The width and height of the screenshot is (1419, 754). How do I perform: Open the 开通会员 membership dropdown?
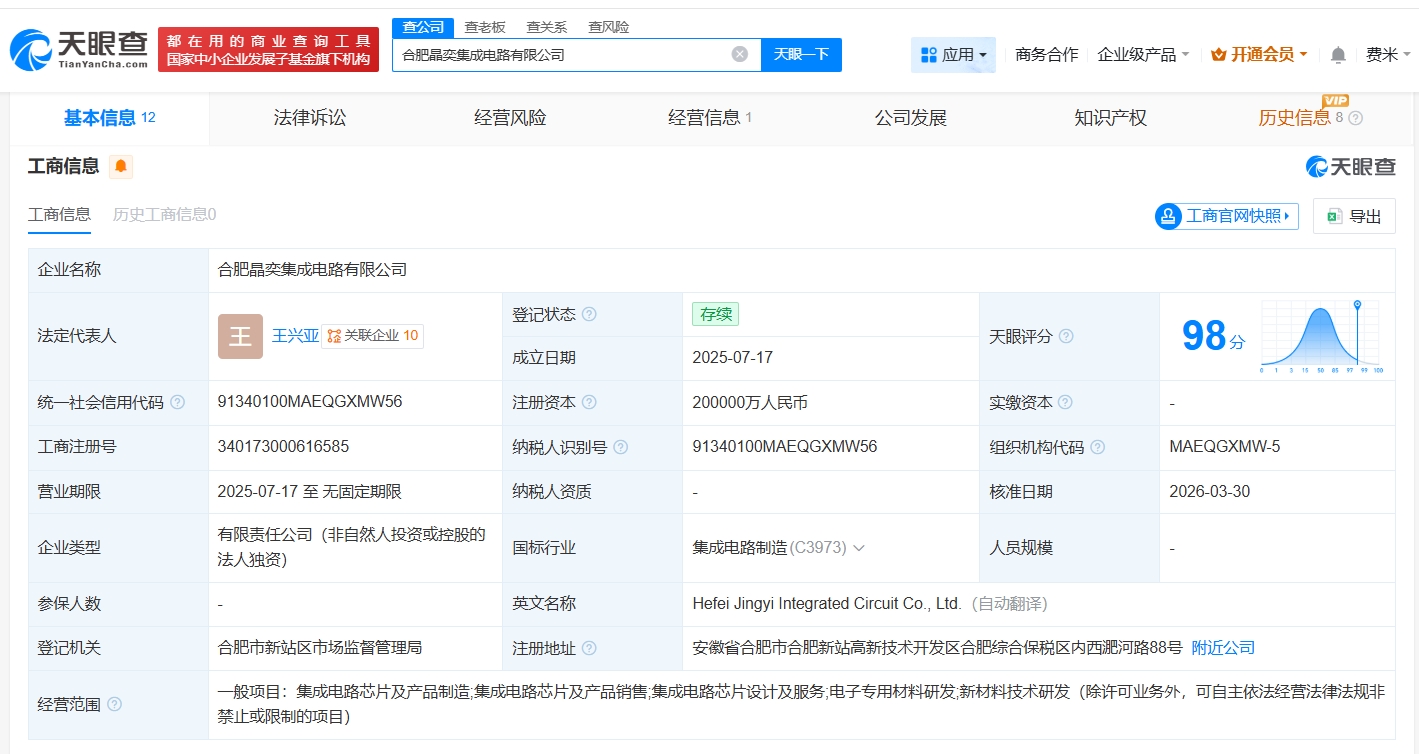tap(1259, 55)
